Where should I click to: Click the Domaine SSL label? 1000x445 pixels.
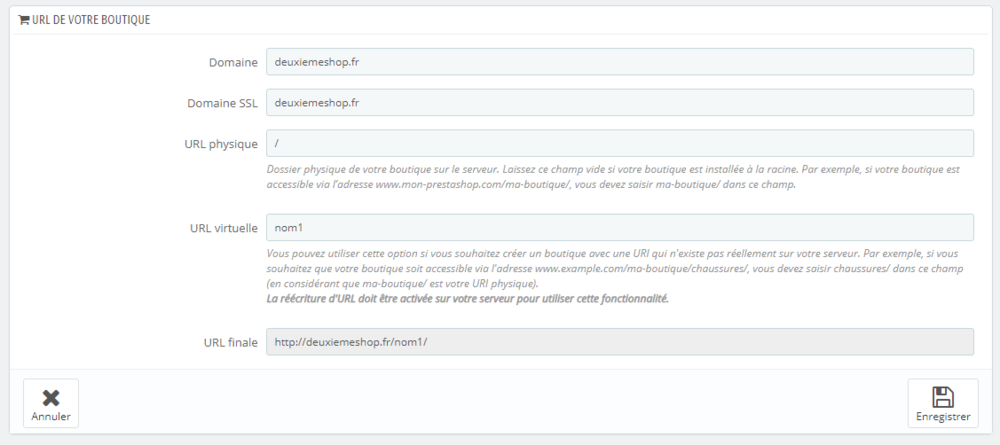pos(223,103)
